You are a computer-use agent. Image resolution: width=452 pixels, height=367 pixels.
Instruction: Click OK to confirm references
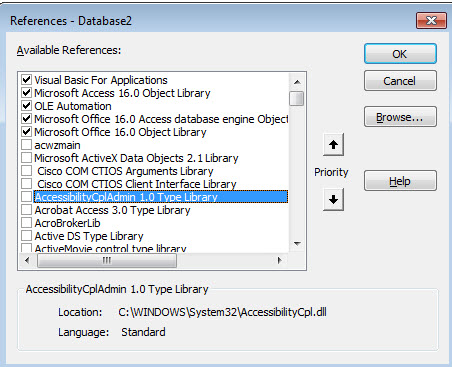(x=400, y=54)
